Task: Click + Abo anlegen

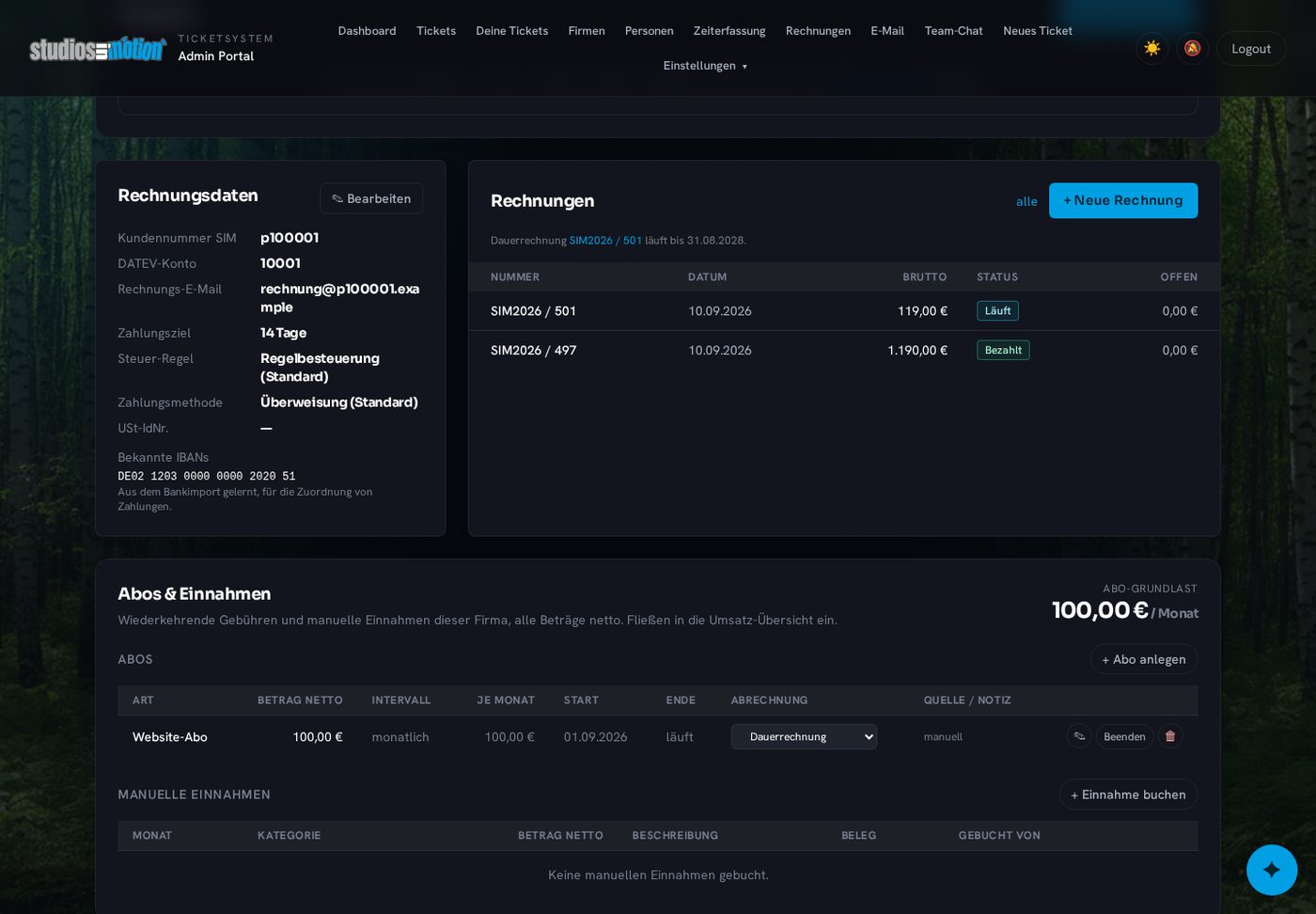Action: click(1144, 659)
